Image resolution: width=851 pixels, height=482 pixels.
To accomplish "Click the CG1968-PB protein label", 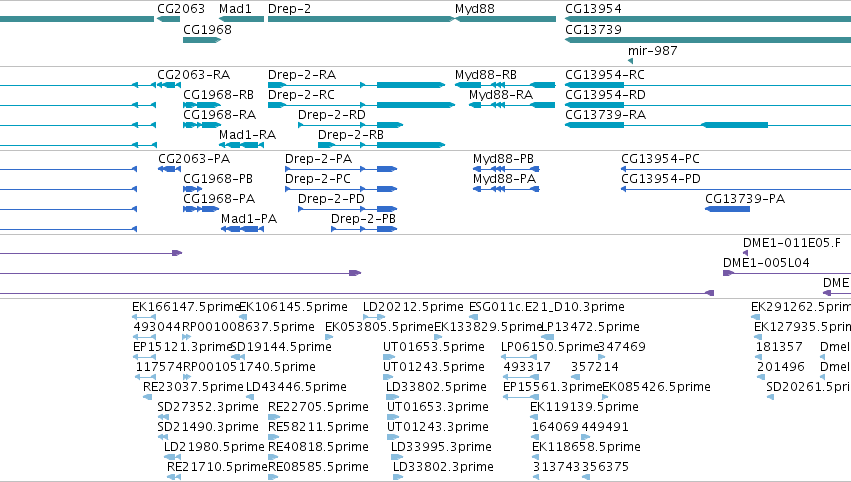I will click(218, 179).
